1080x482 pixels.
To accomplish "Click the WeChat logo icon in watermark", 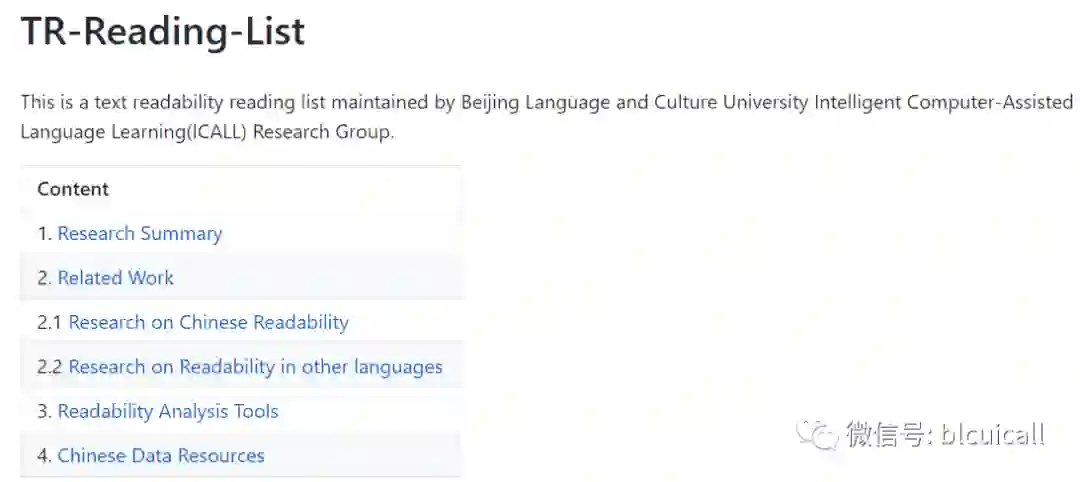I will point(822,434).
